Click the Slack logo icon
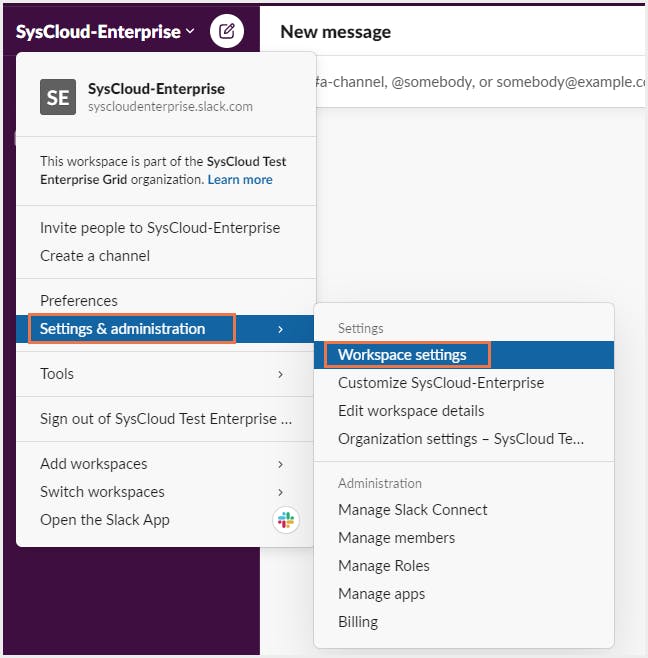This screenshot has height=658, width=648. (286, 520)
